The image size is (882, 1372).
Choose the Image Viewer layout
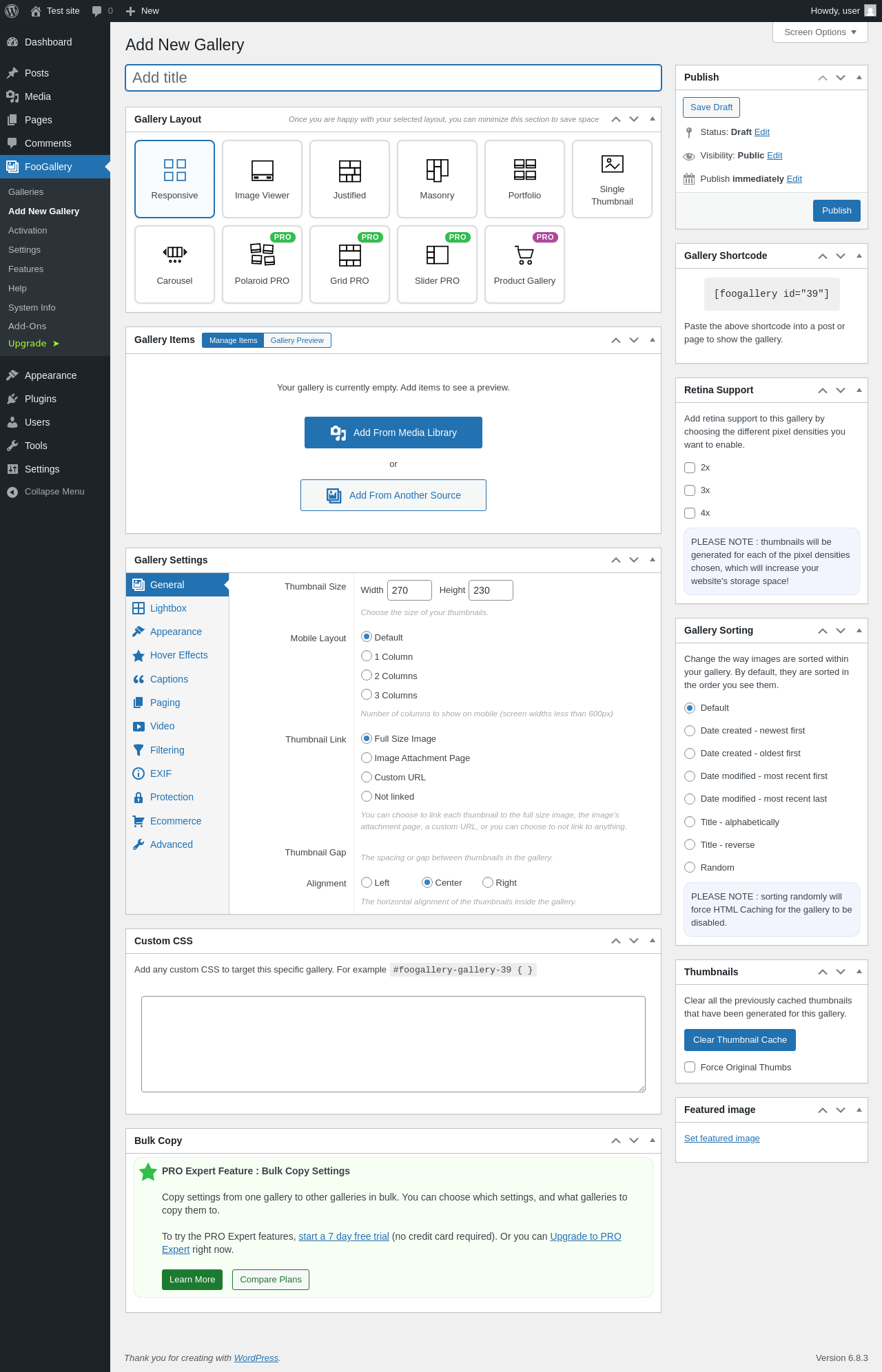[262, 179]
